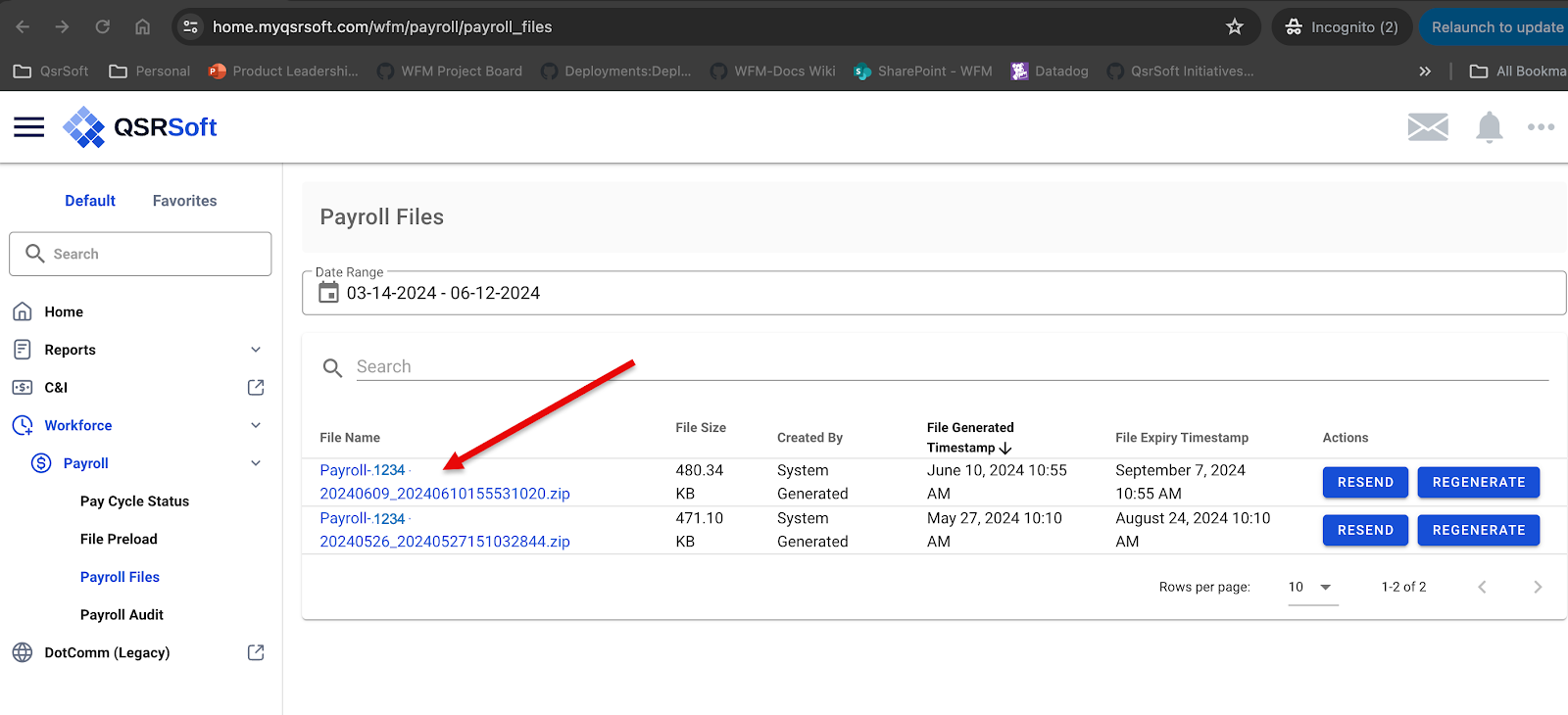Open the hamburger navigation menu
1568x715 pixels.
29,127
